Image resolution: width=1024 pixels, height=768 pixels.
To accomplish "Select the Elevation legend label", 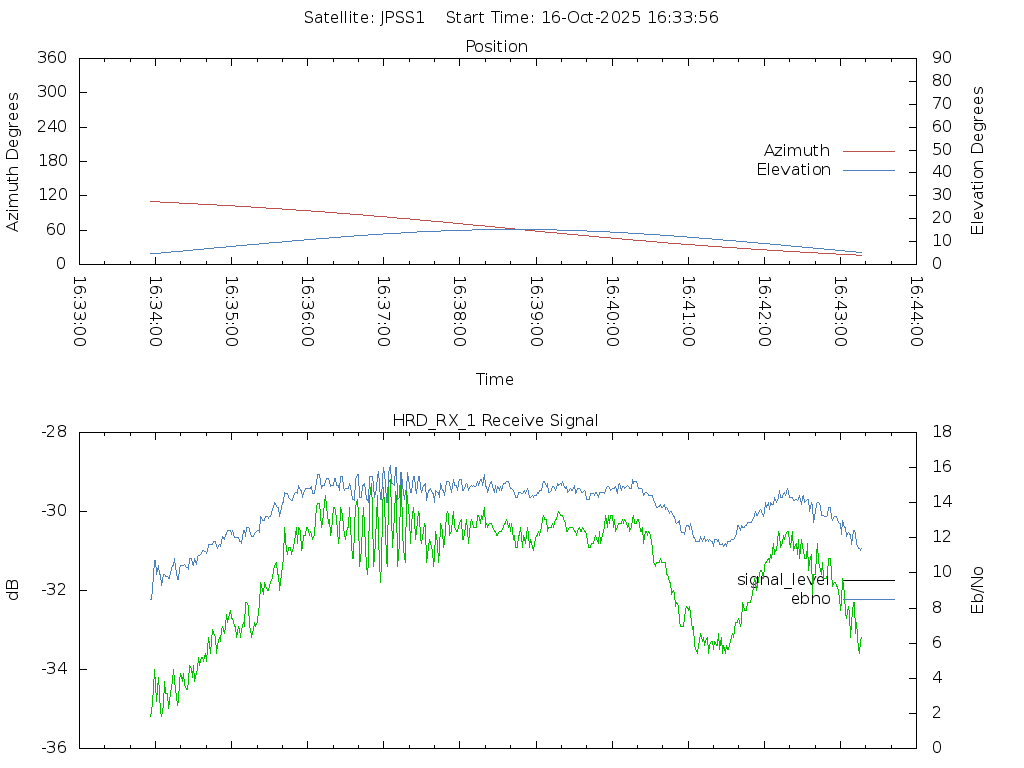I will pyautogui.click(x=793, y=170).
